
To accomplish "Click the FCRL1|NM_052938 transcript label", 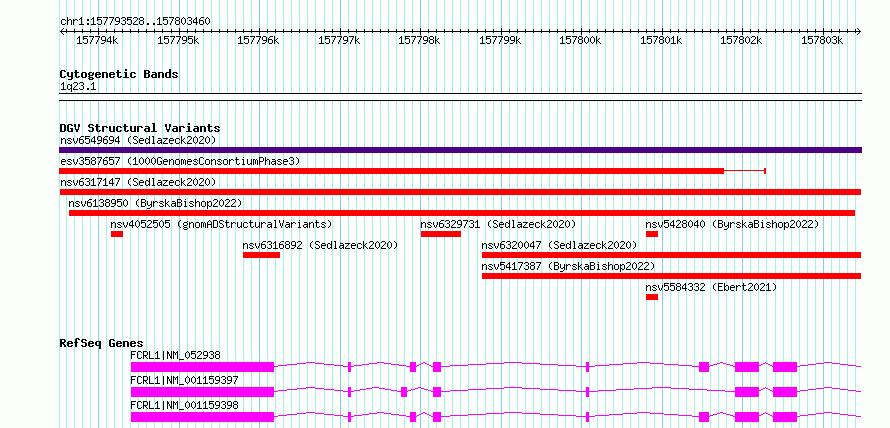I will [x=175, y=356].
